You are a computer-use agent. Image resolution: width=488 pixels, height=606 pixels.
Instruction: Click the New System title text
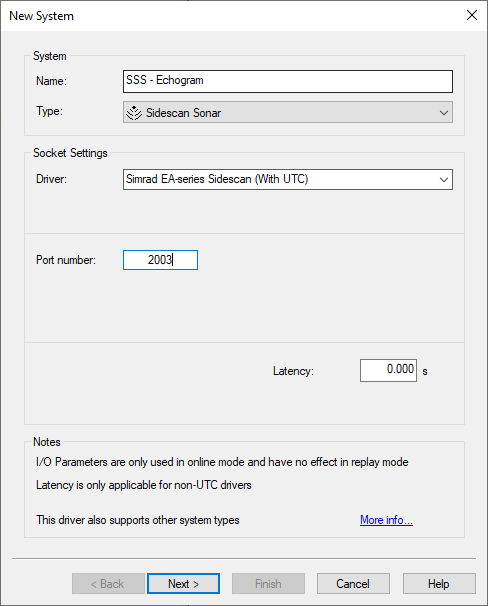41,16
